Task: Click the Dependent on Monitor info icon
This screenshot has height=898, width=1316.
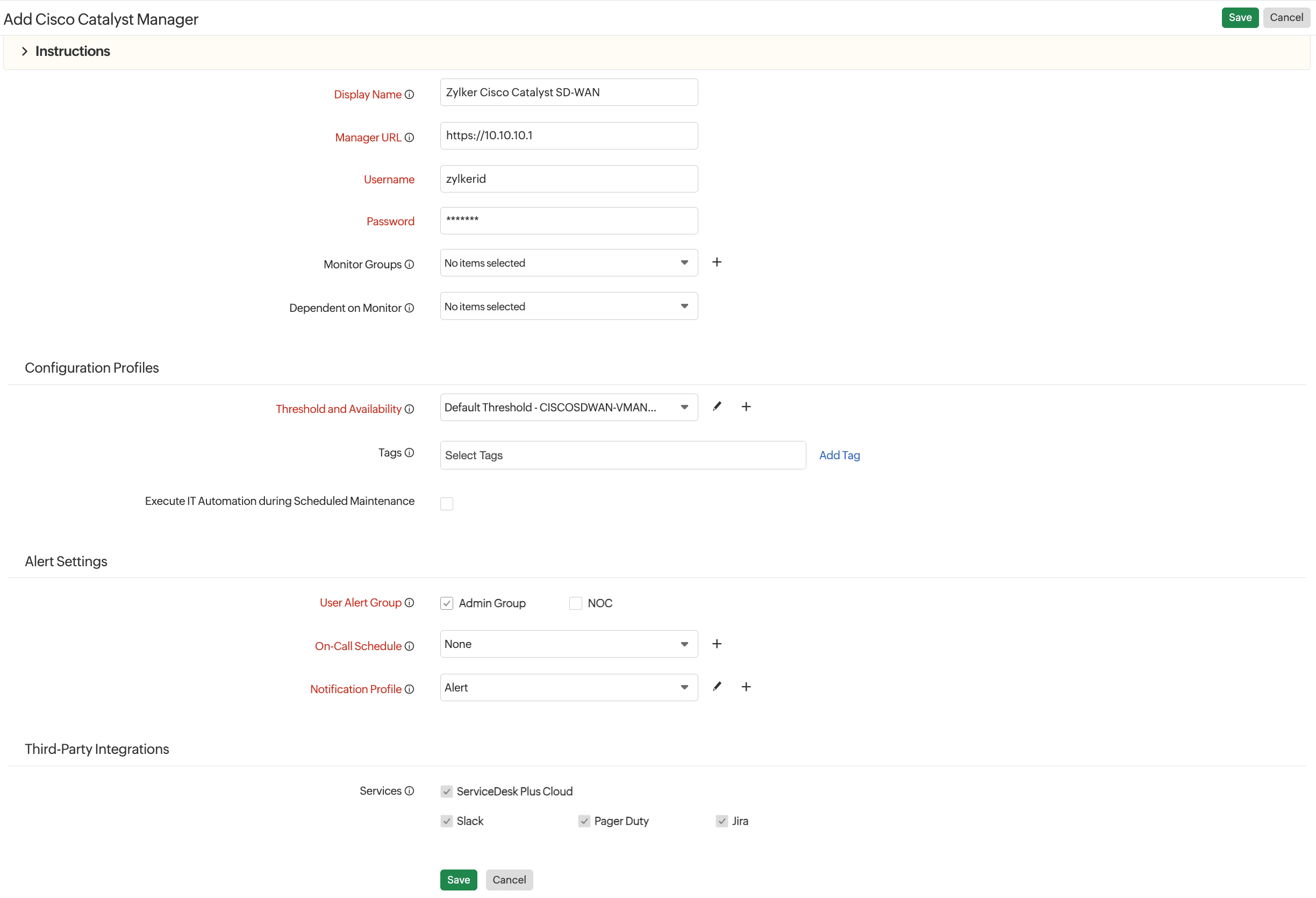Action: pos(410,308)
